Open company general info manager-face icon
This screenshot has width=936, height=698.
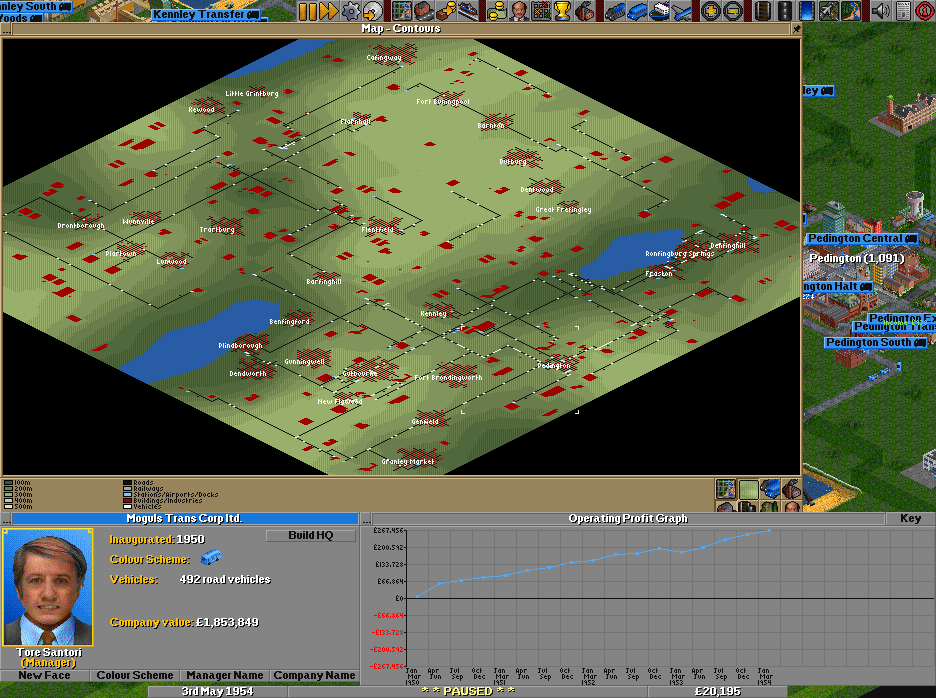pos(519,11)
